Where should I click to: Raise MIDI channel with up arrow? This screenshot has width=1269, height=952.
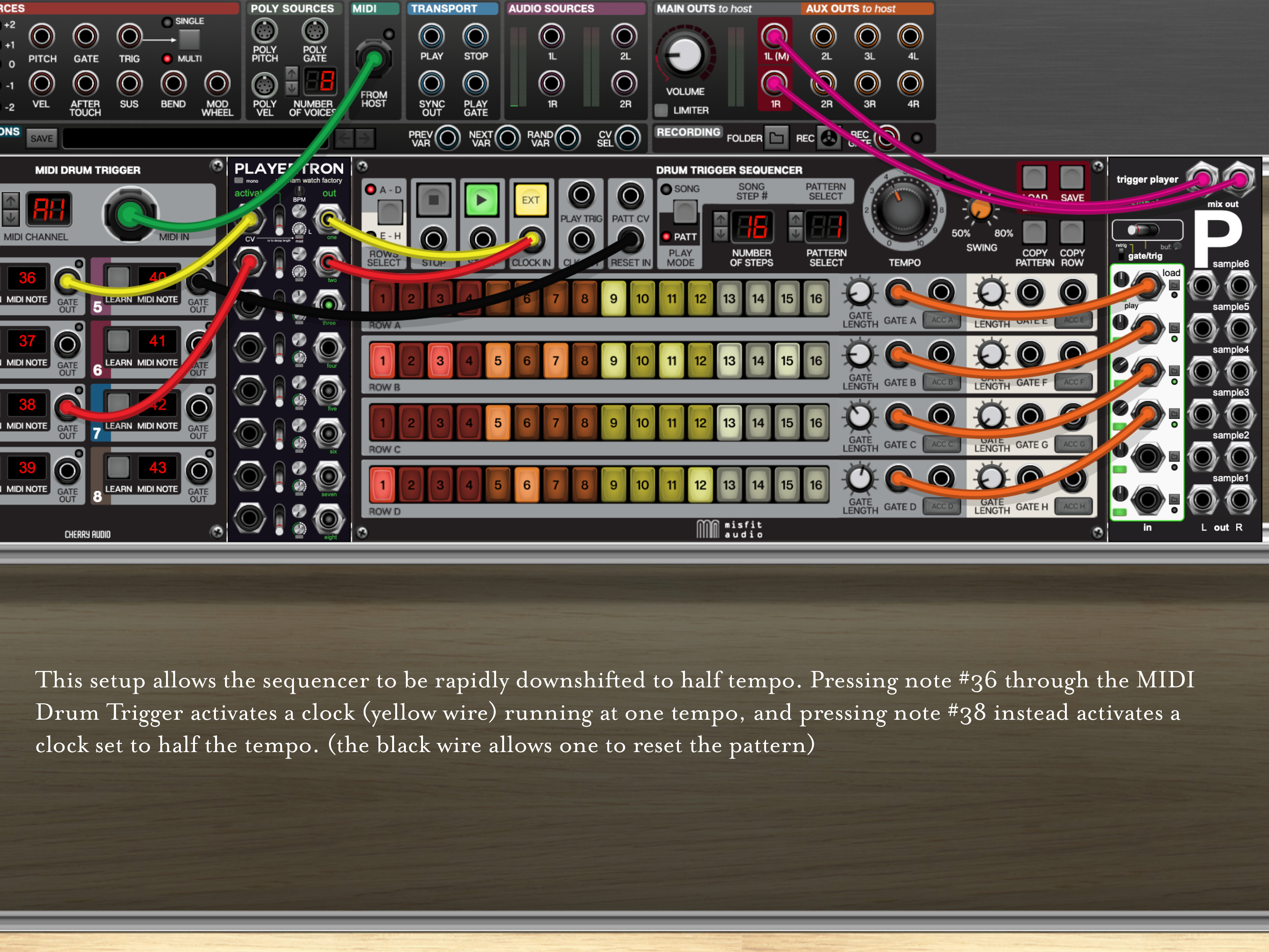[11, 201]
